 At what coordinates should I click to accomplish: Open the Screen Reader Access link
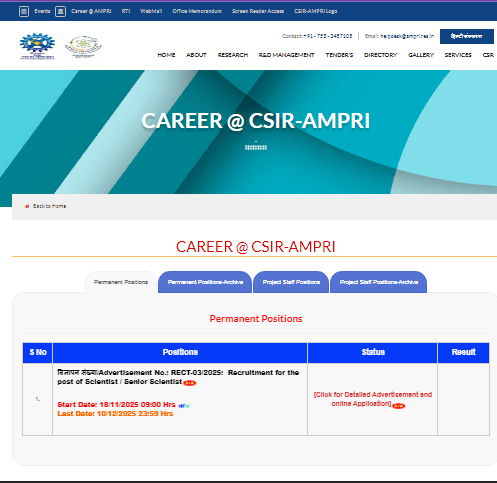point(258,11)
